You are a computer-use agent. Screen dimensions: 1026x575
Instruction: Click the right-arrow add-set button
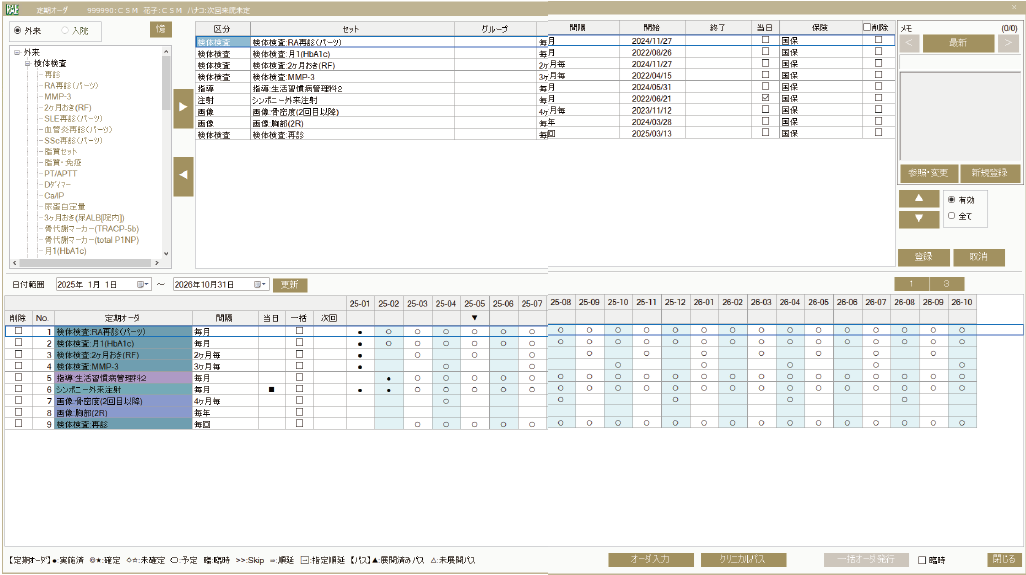coord(183,107)
